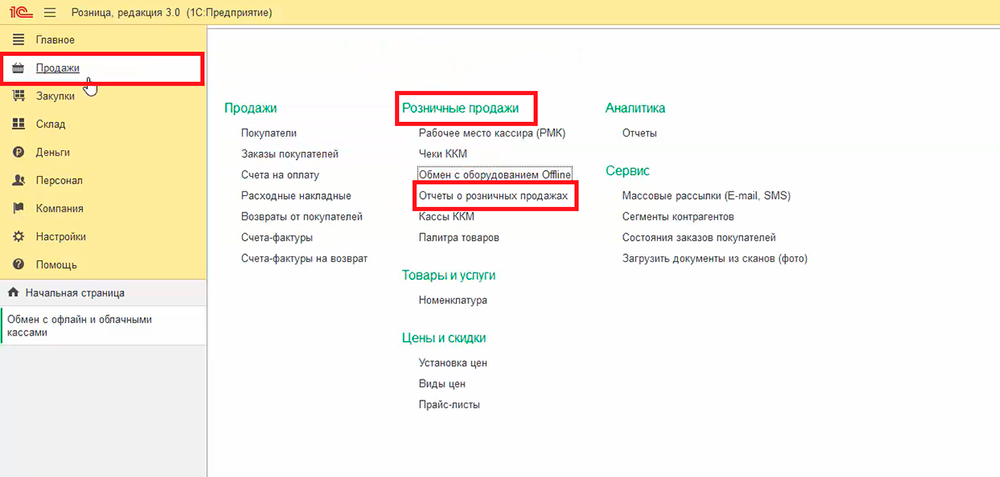The height and width of the screenshot is (477, 1000).
Task: Click the people icon beside Персонал
Action: click(17, 181)
